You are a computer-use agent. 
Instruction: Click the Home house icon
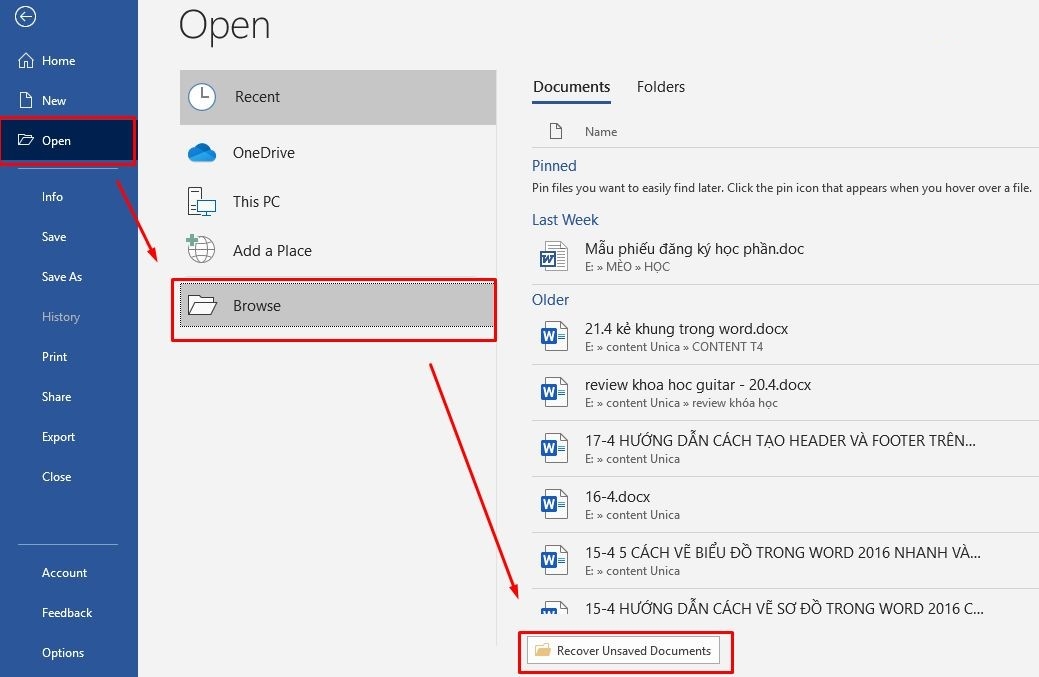[26, 61]
